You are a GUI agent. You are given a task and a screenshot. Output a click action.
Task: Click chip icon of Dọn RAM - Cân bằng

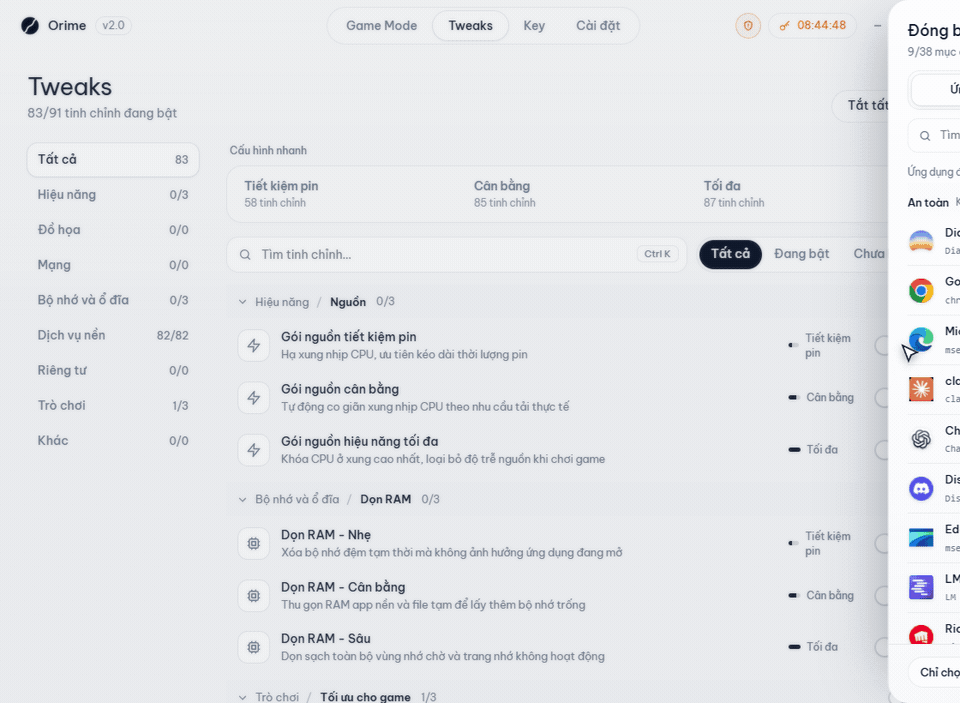[x=253, y=595]
